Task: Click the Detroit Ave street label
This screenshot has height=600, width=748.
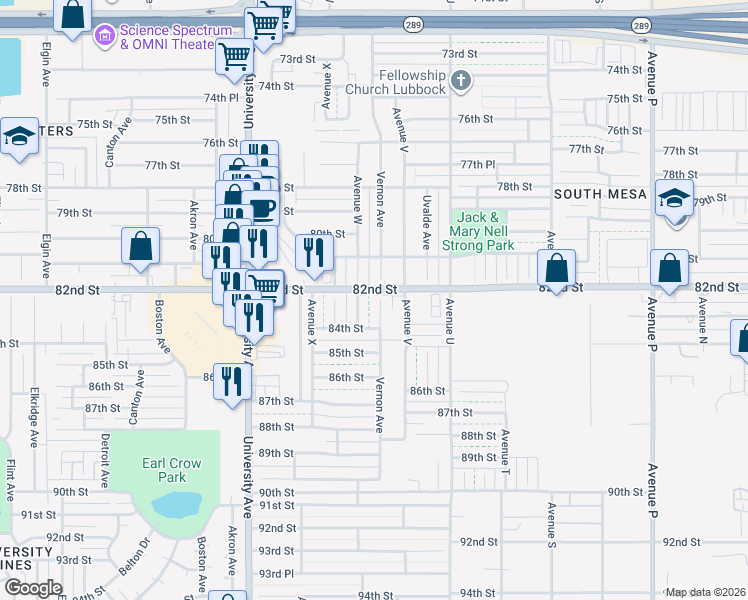Action: (x=105, y=460)
